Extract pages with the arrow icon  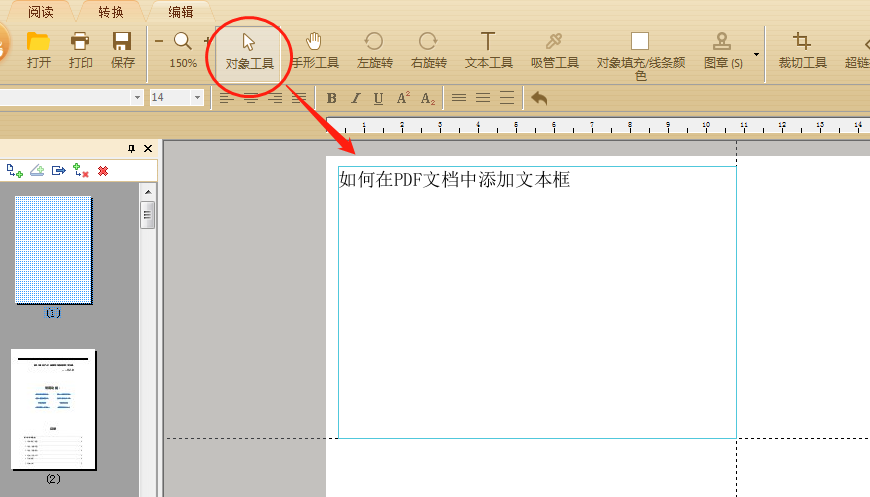pos(59,170)
